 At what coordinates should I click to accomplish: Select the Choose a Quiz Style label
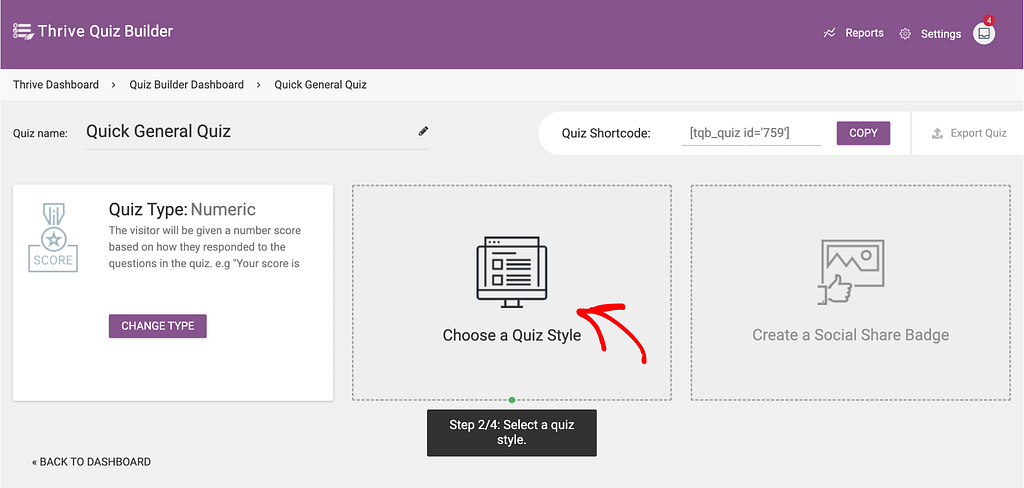pos(512,335)
